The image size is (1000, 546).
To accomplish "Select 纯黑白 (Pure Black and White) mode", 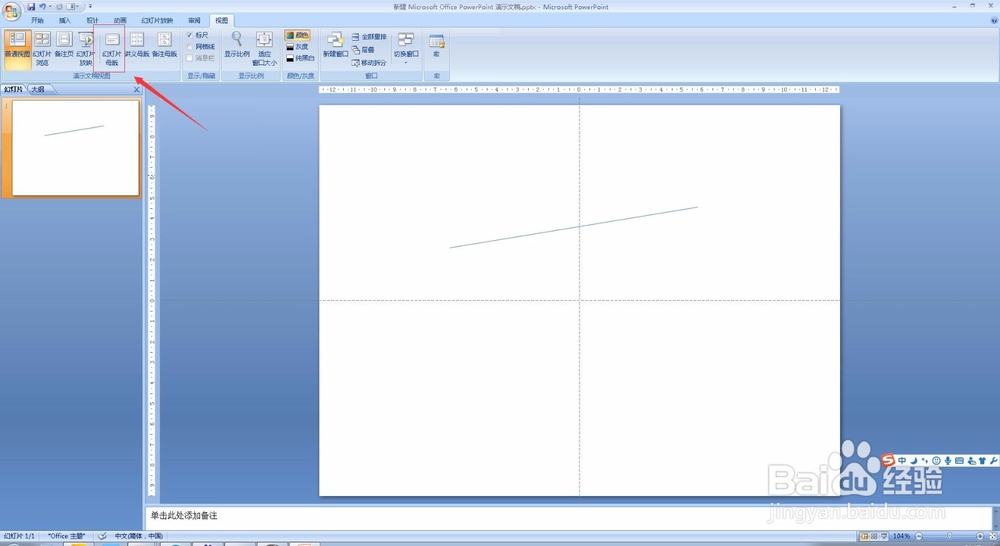I will [x=300, y=58].
